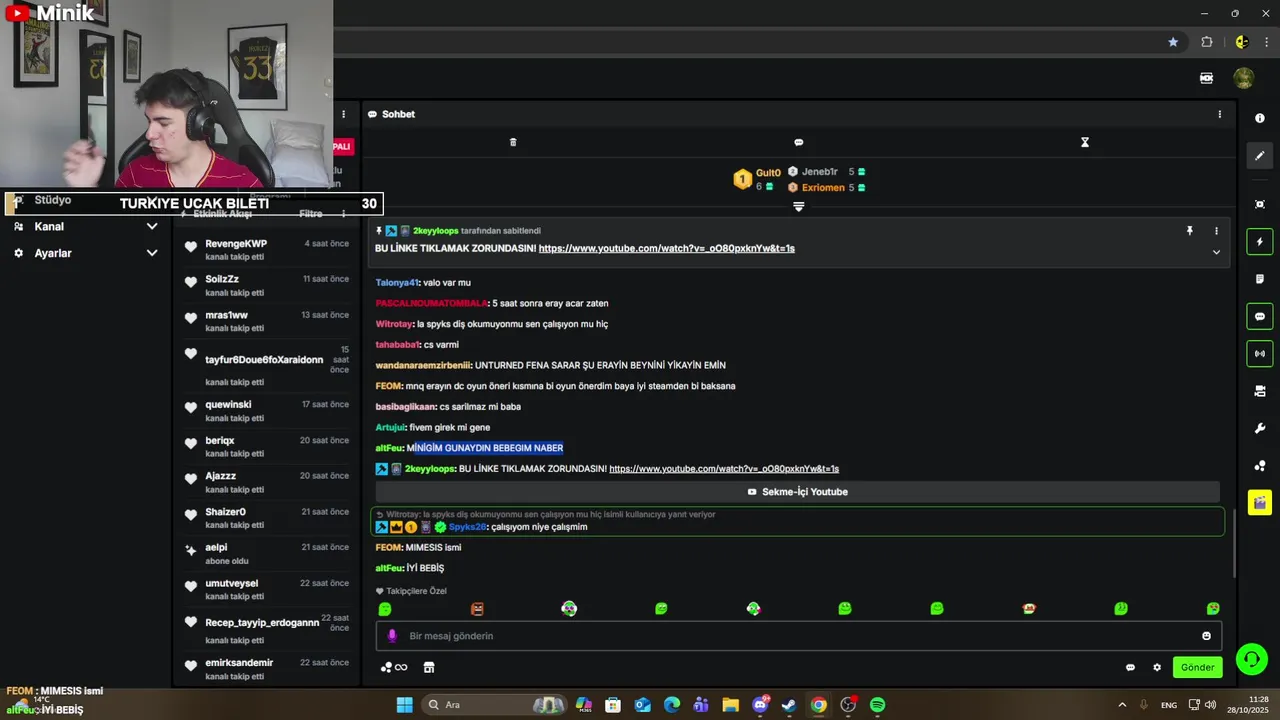
Task: Open Steam from taskbar
Action: [x=789, y=705]
